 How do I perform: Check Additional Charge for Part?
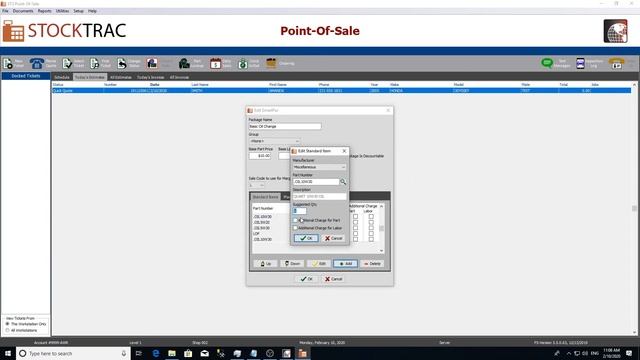click(x=295, y=220)
